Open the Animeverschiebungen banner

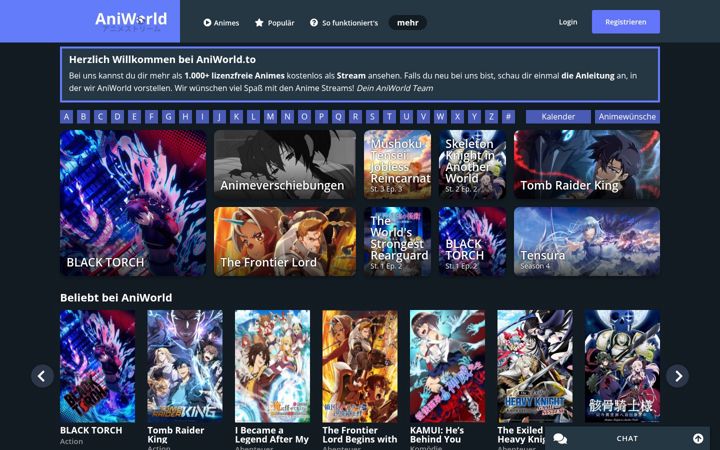point(285,164)
